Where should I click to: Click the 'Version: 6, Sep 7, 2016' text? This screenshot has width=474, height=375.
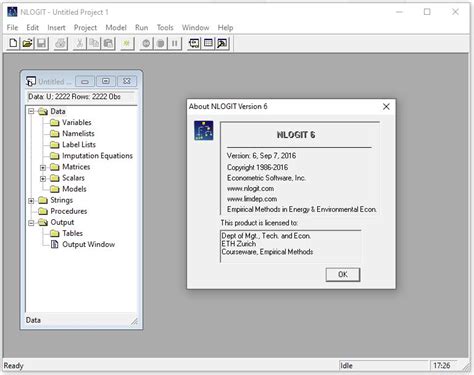pos(261,156)
